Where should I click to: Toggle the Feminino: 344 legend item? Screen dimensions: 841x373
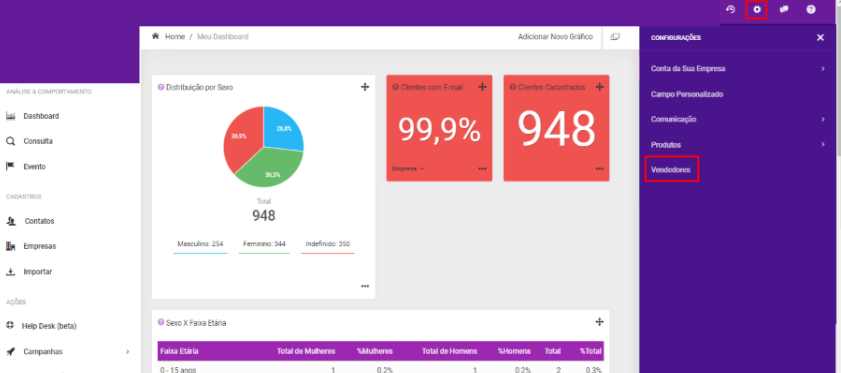coord(264,244)
